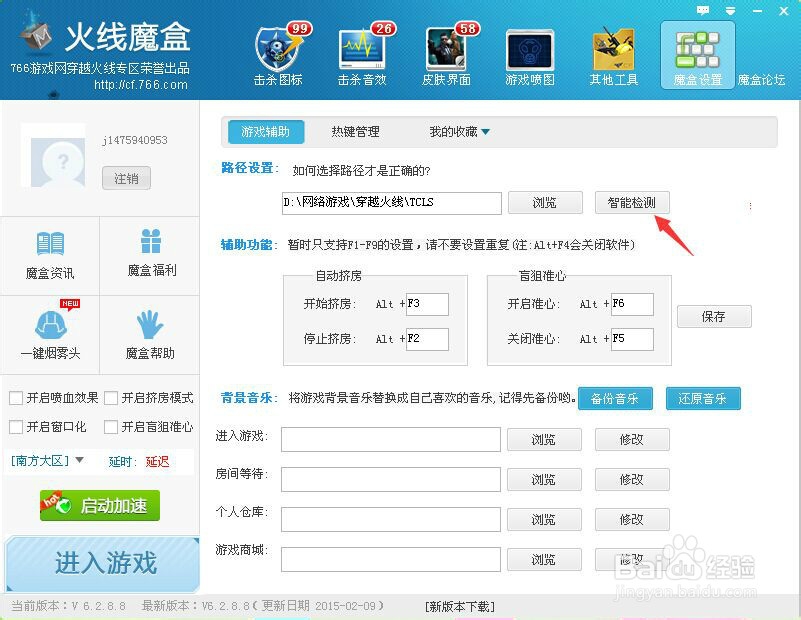Open the 皮肤界面 skin interface section
Viewport: 801px width, 620px height.
coord(447,55)
